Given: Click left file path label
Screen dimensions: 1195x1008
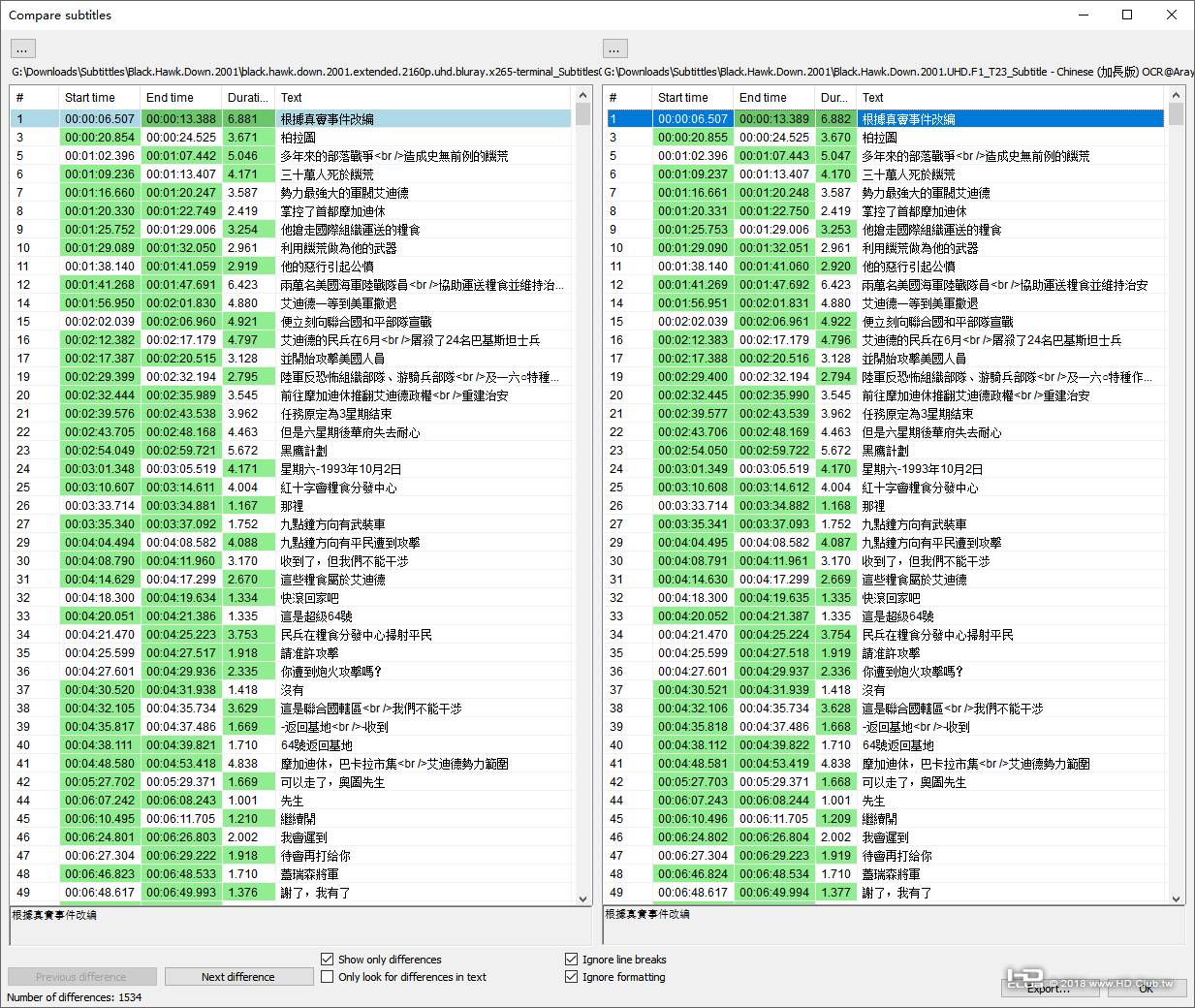Looking at the screenshot, I should click(305, 72).
